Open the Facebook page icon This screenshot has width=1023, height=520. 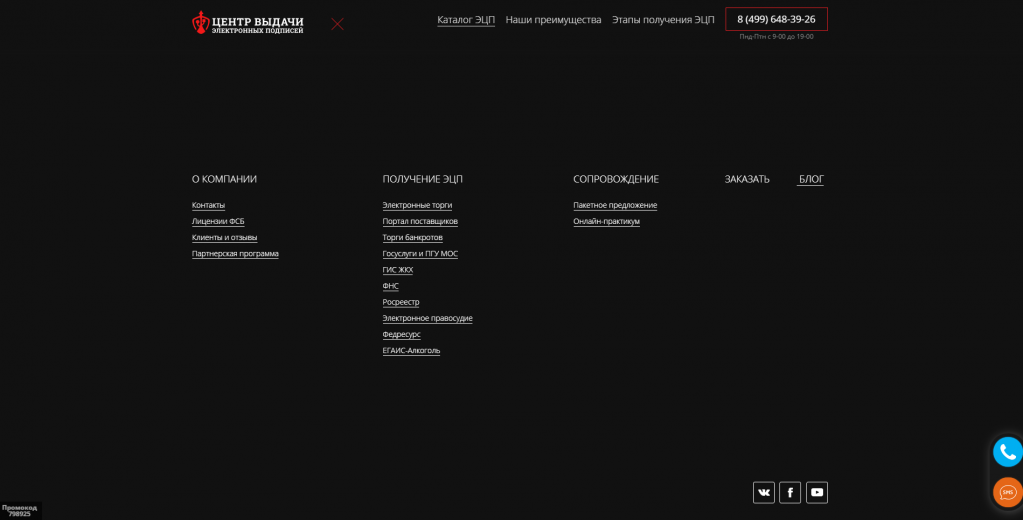[x=790, y=492]
